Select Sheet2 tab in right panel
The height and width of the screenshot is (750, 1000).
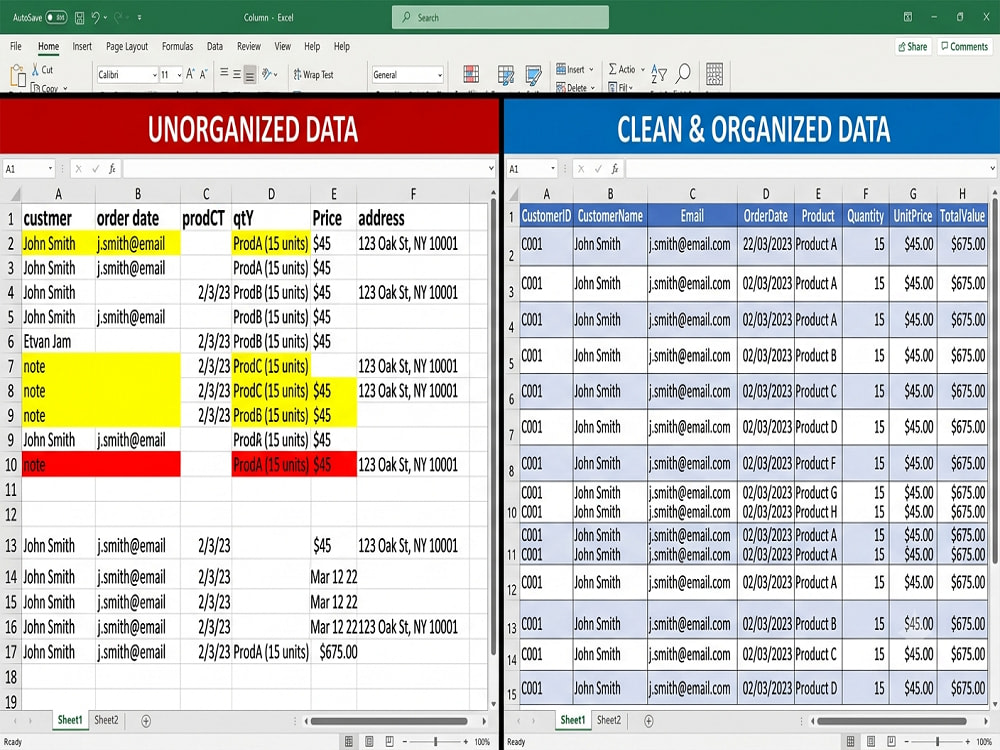609,720
